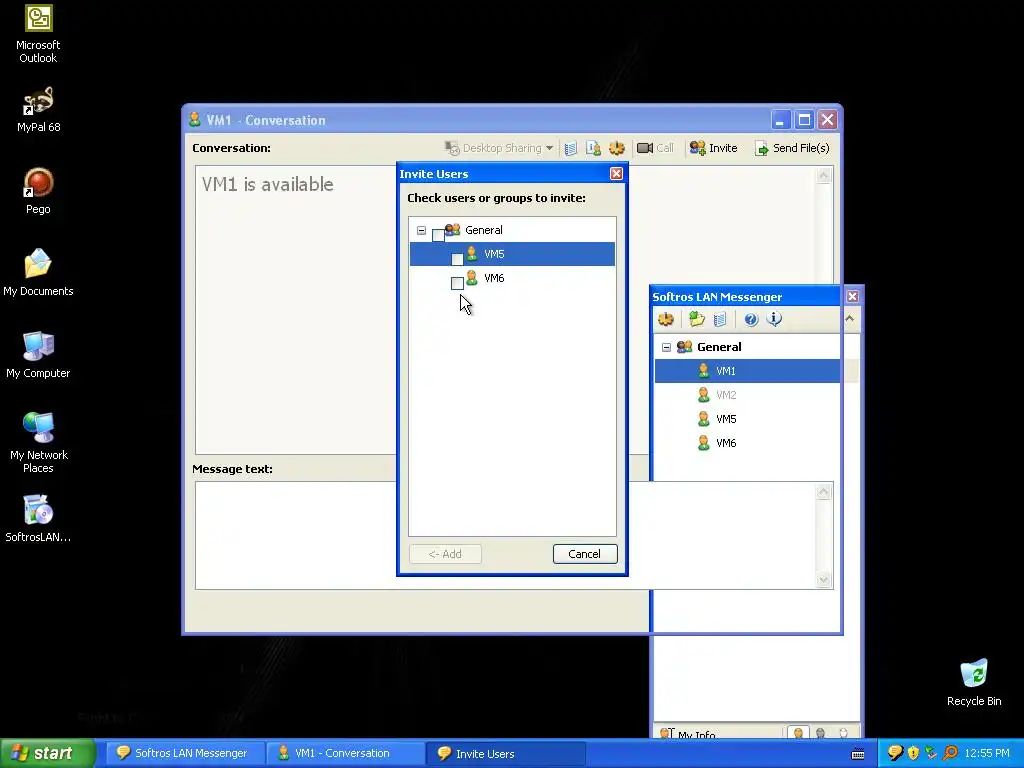Switch to Invite Users taskbar item

[505, 753]
